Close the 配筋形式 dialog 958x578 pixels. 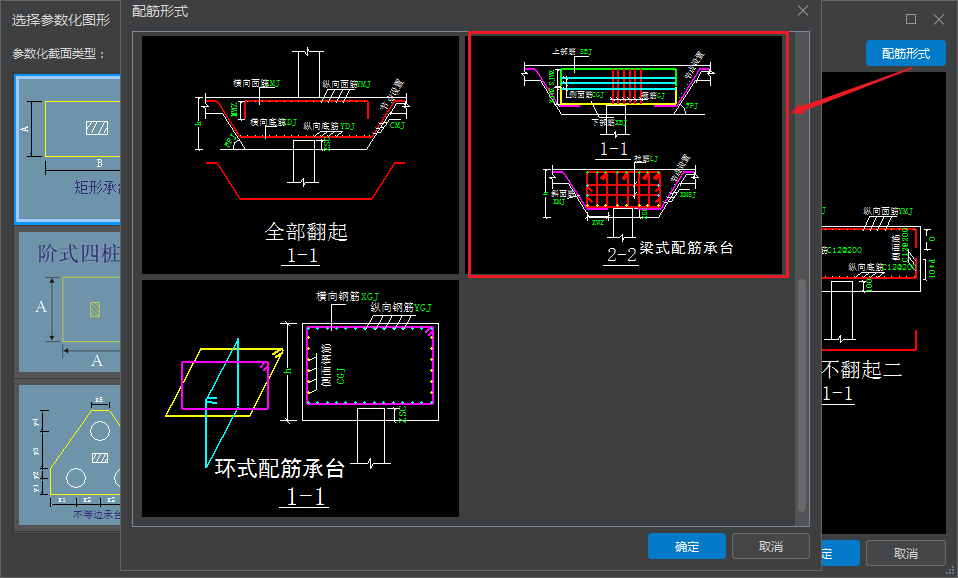(802, 12)
